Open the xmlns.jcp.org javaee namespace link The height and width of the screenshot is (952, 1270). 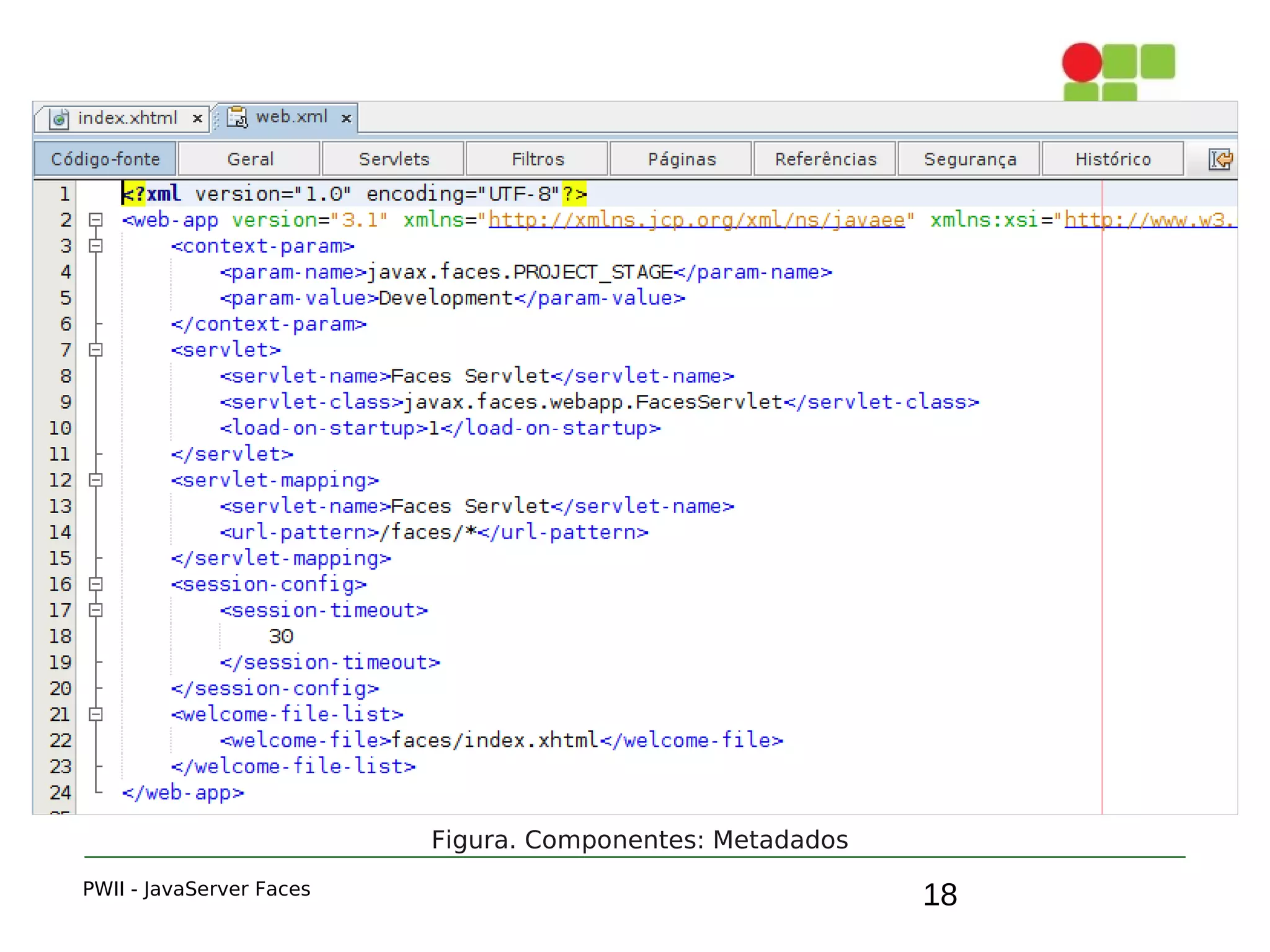(x=697, y=220)
